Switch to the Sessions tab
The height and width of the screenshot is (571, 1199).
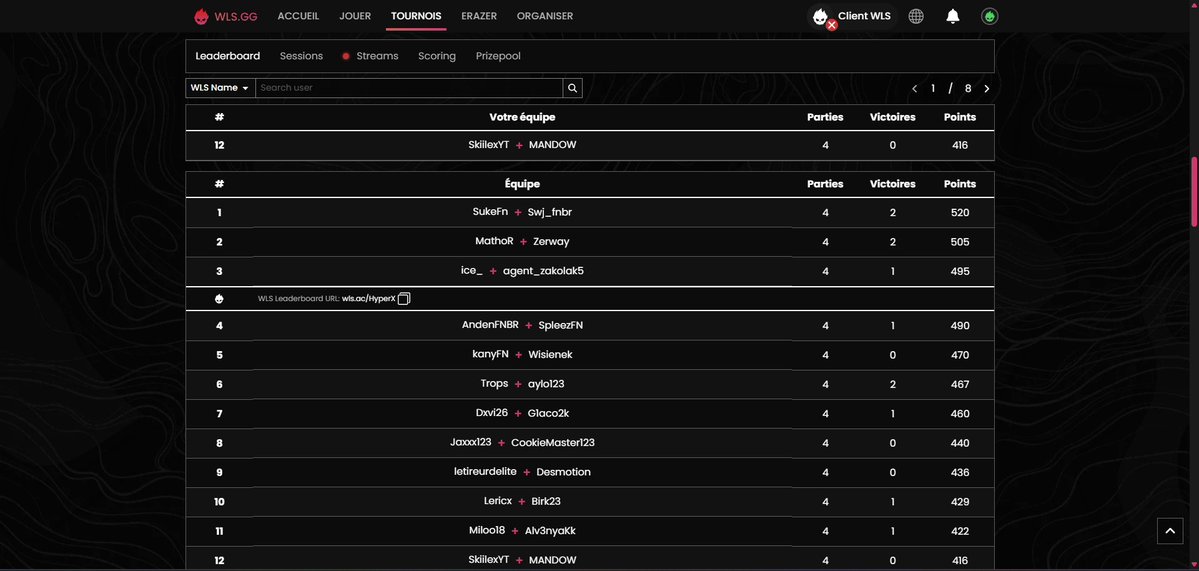tap(301, 56)
